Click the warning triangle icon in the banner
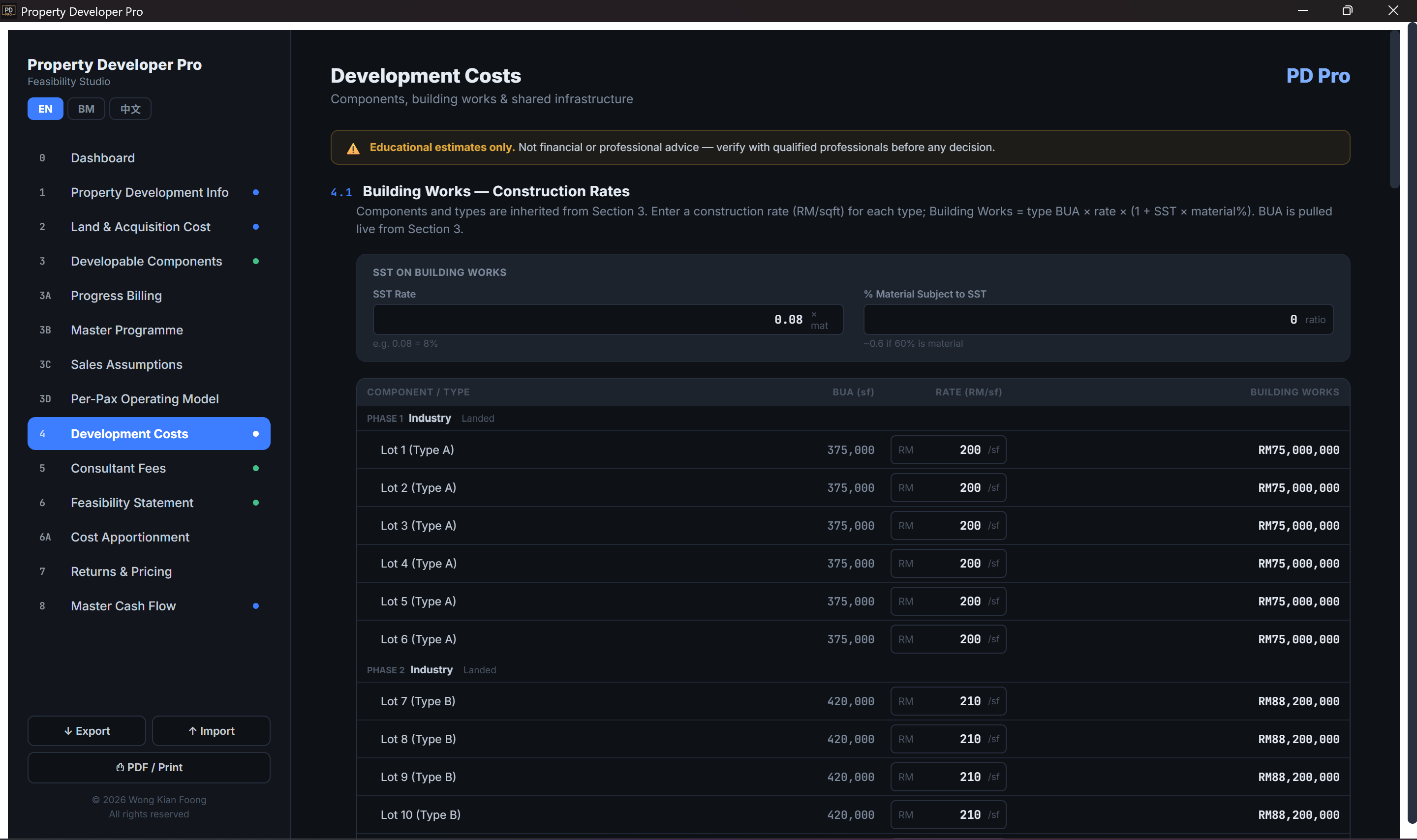 tap(353, 149)
